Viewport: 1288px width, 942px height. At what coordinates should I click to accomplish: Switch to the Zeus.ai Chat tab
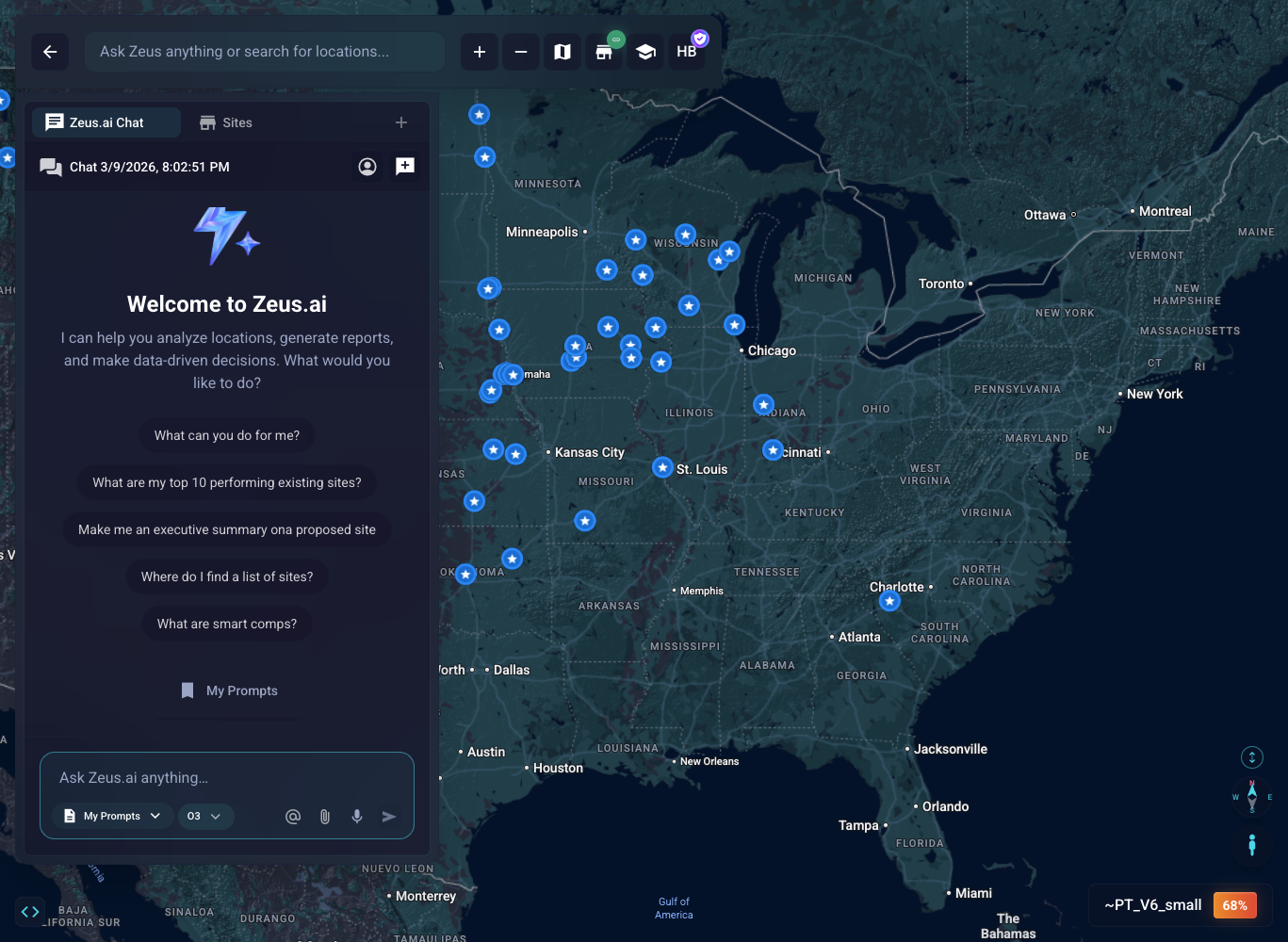(106, 122)
